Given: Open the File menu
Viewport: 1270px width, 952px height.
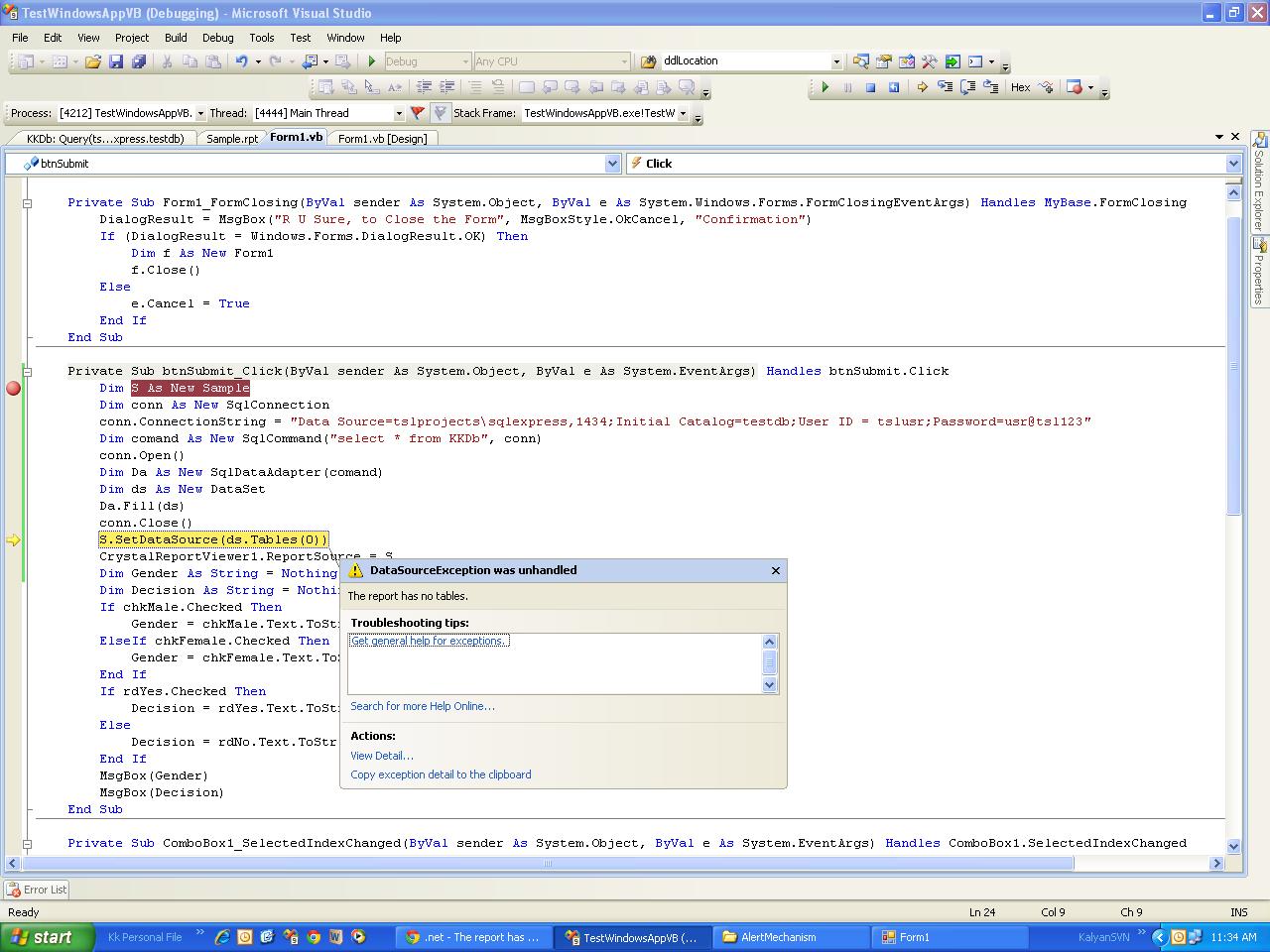Looking at the screenshot, I should tap(20, 38).
